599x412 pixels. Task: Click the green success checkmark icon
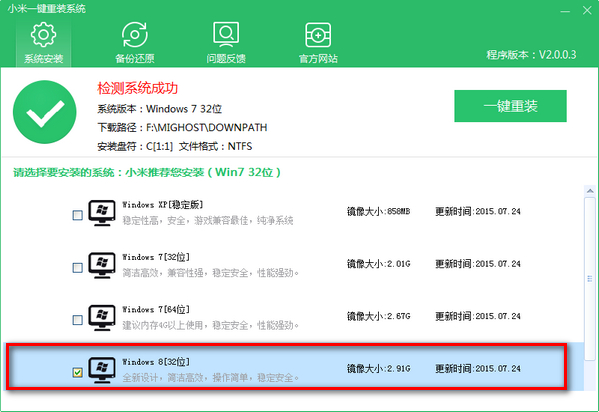(x=45, y=112)
